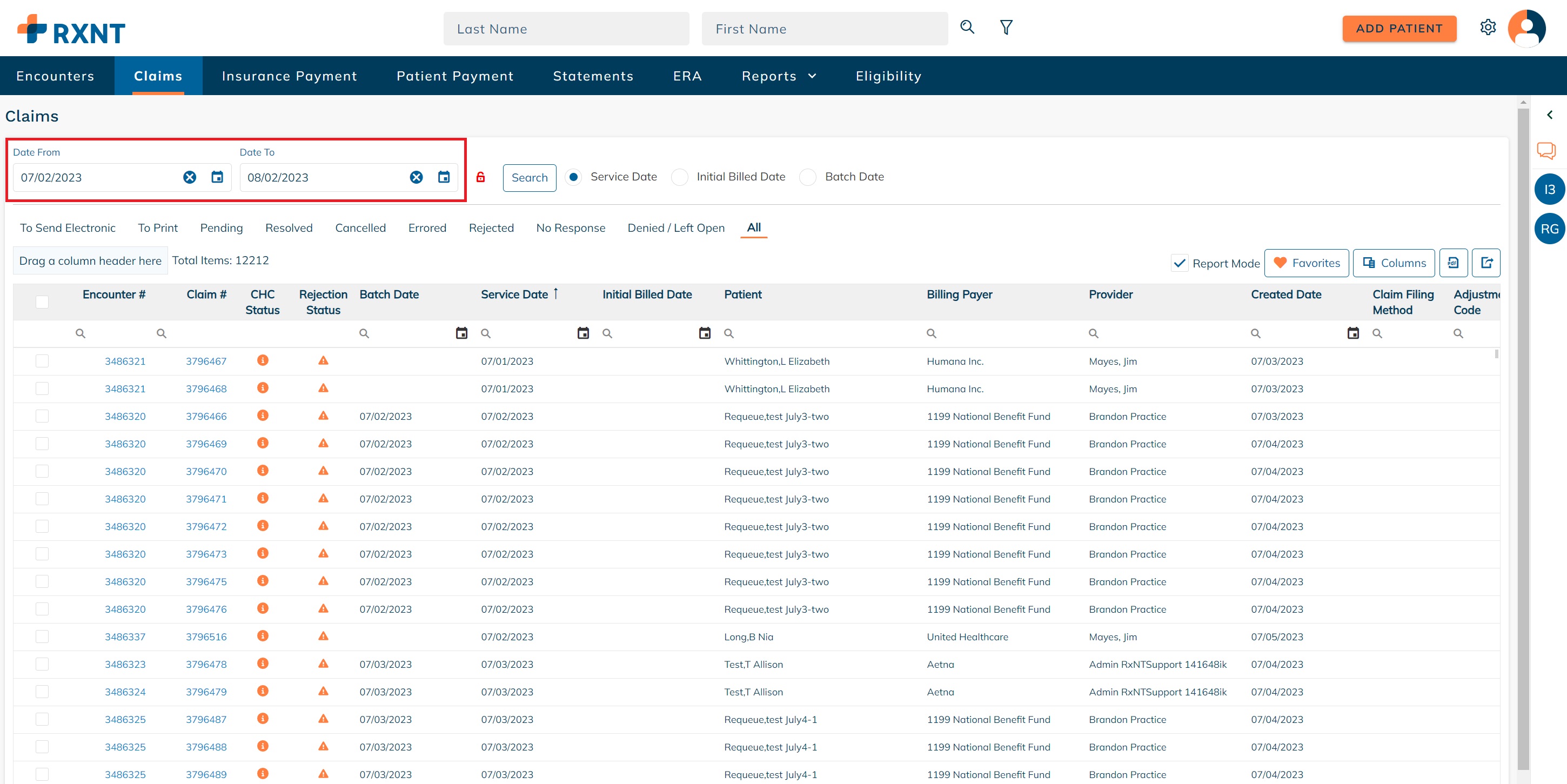The height and width of the screenshot is (784, 1567).
Task: Check the row for claim 3796516
Action: click(x=42, y=636)
